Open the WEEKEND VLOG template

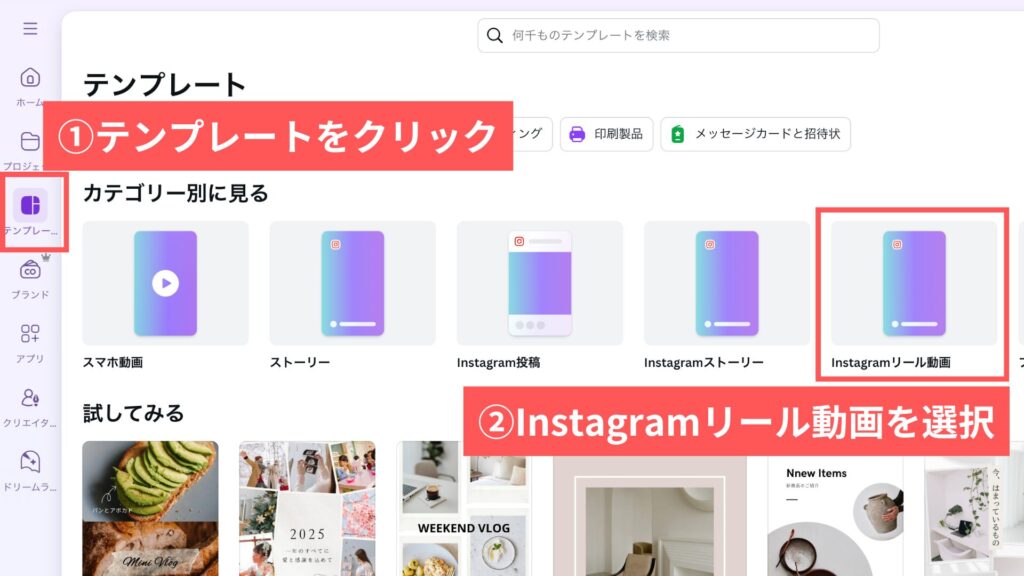click(464, 508)
